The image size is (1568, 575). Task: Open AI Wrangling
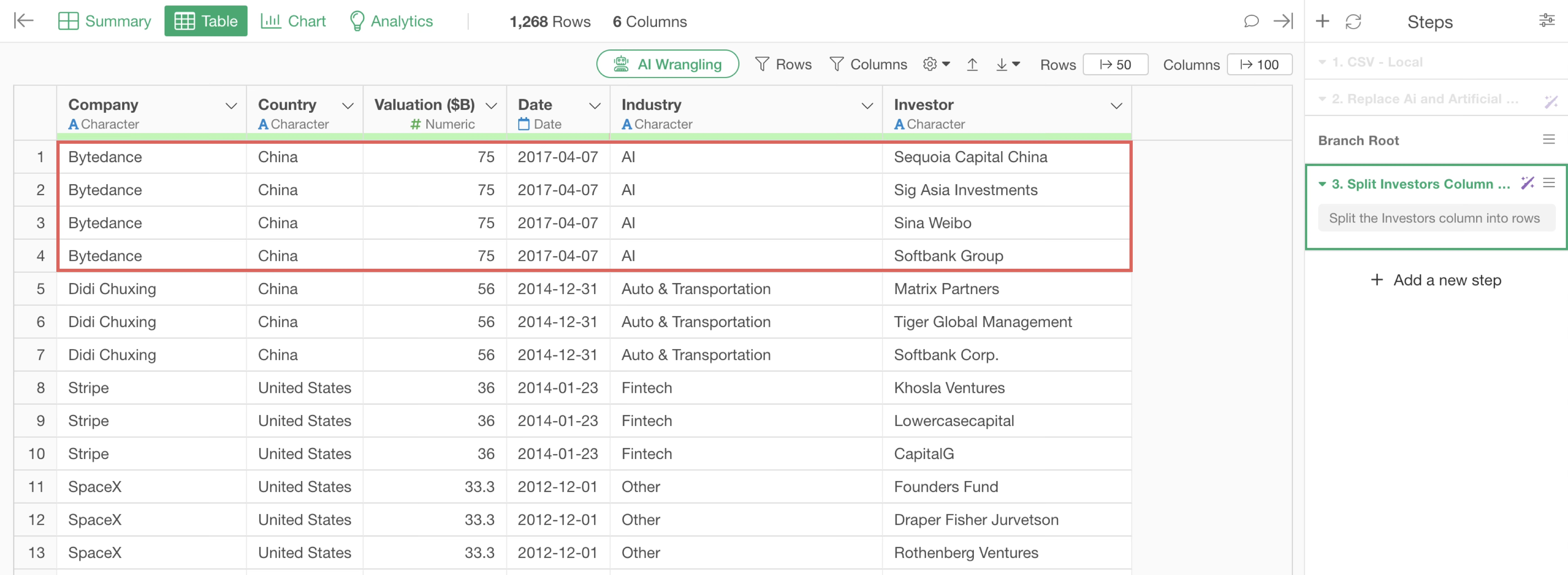[x=668, y=64]
